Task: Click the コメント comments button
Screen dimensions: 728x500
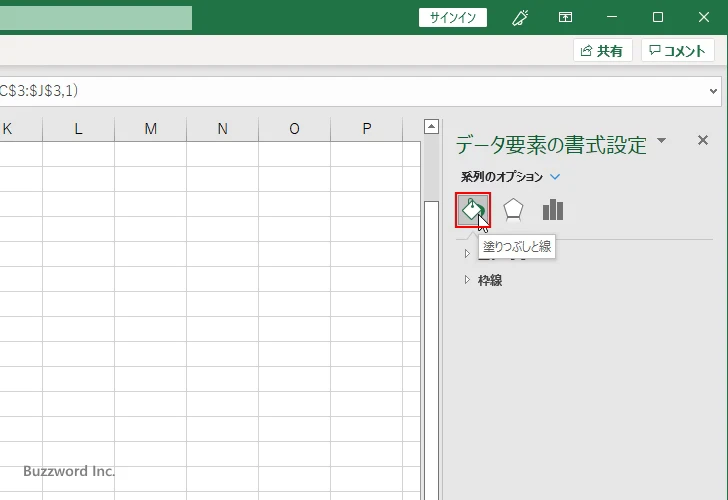Action: [x=677, y=50]
